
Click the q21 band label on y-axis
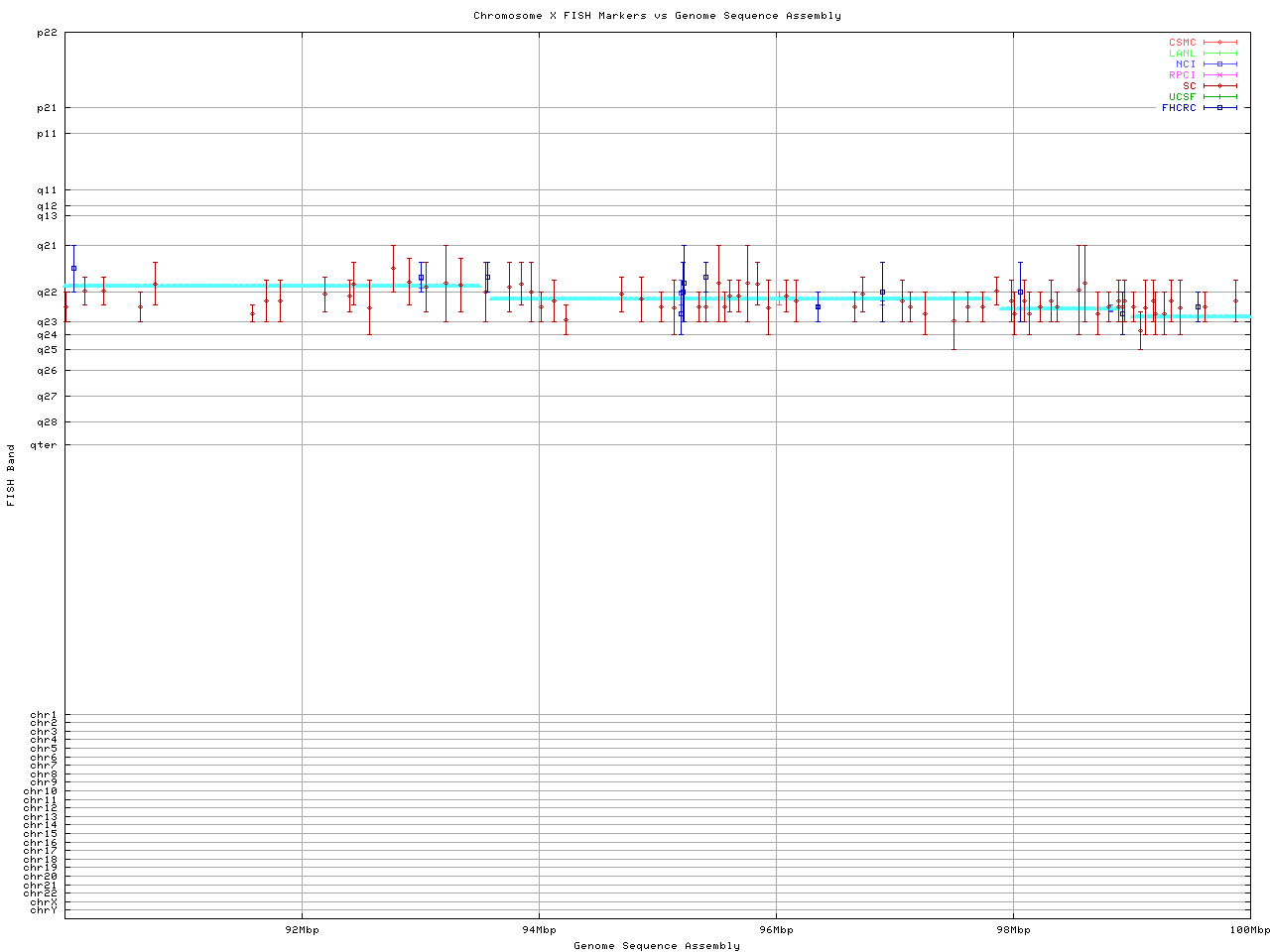click(x=47, y=246)
